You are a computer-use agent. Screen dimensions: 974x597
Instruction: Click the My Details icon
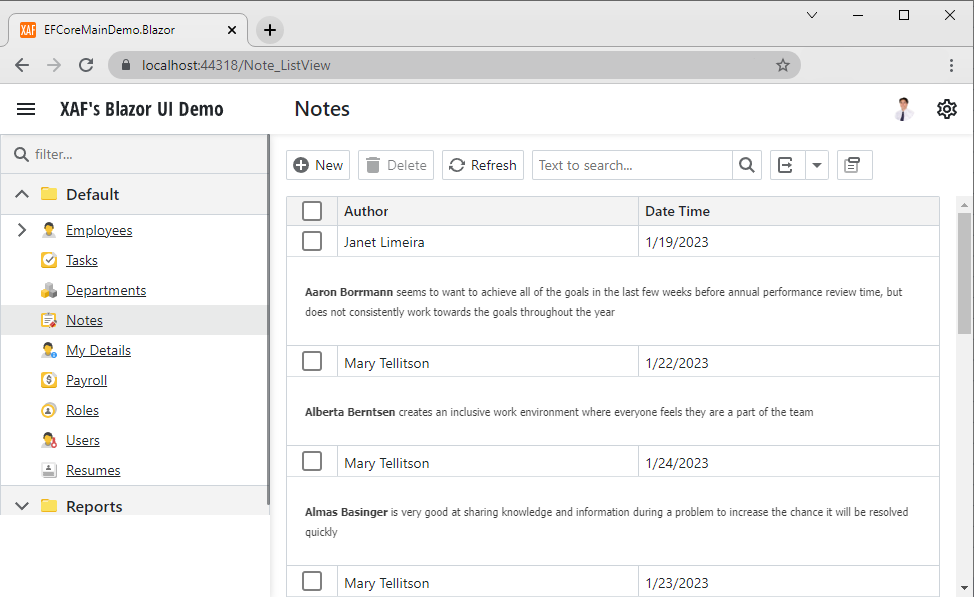(49, 350)
